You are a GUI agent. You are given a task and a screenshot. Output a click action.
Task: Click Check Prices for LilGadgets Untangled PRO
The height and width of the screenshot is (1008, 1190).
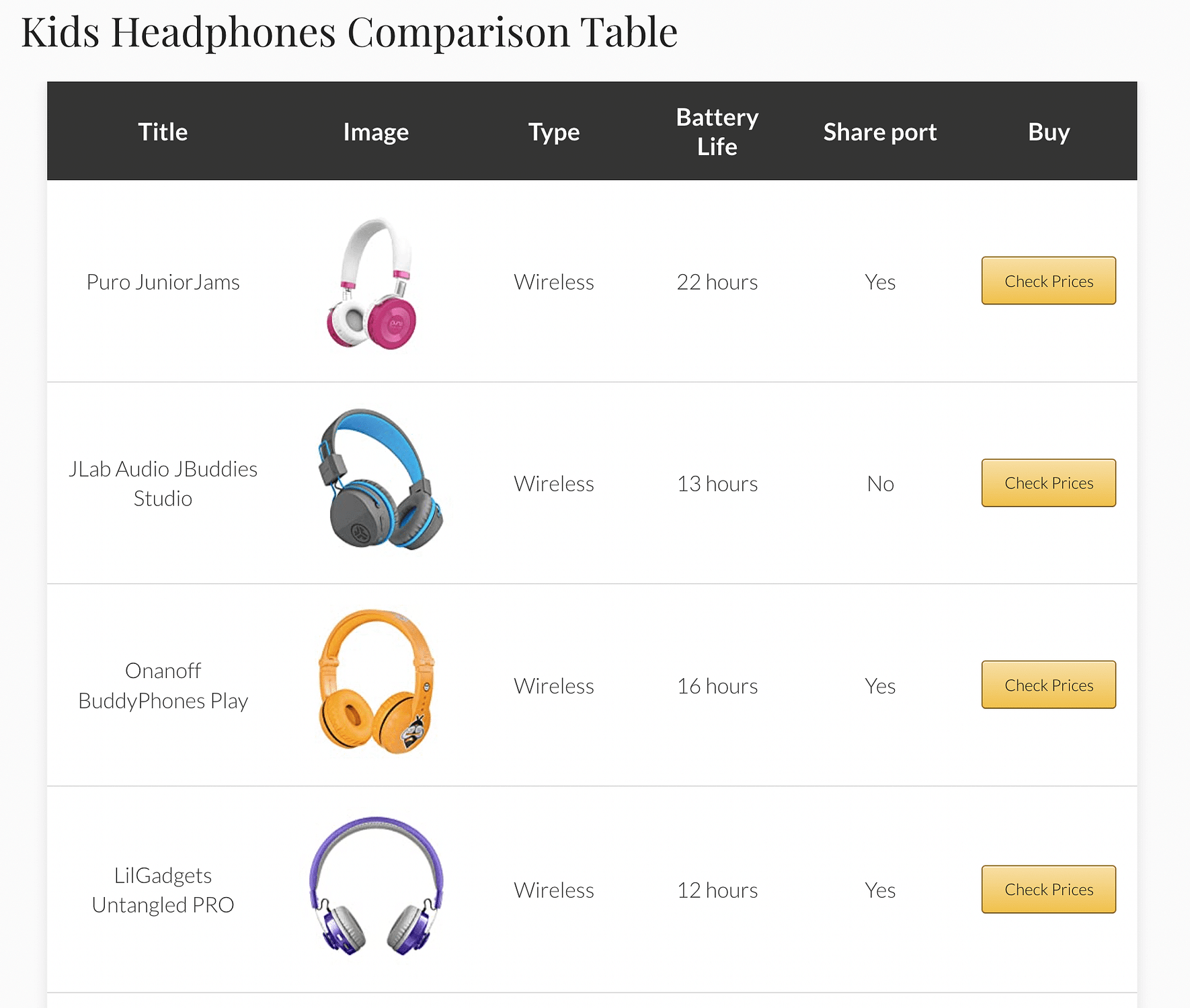(1048, 889)
